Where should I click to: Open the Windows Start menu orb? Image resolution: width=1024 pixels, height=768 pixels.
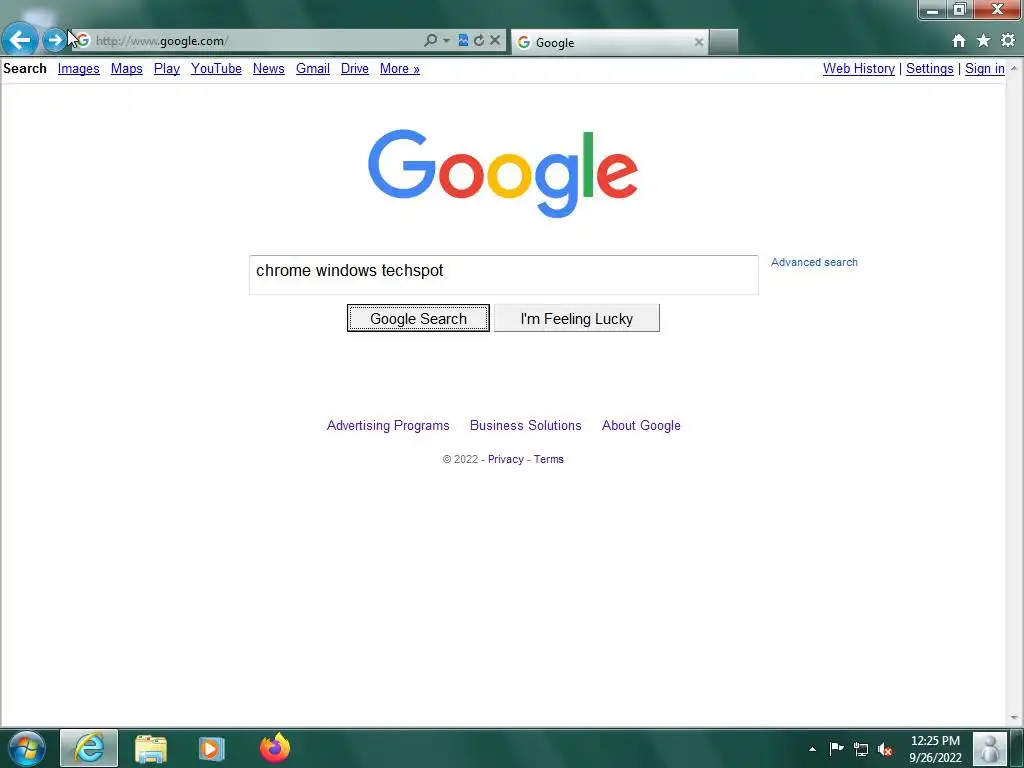tap(26, 748)
